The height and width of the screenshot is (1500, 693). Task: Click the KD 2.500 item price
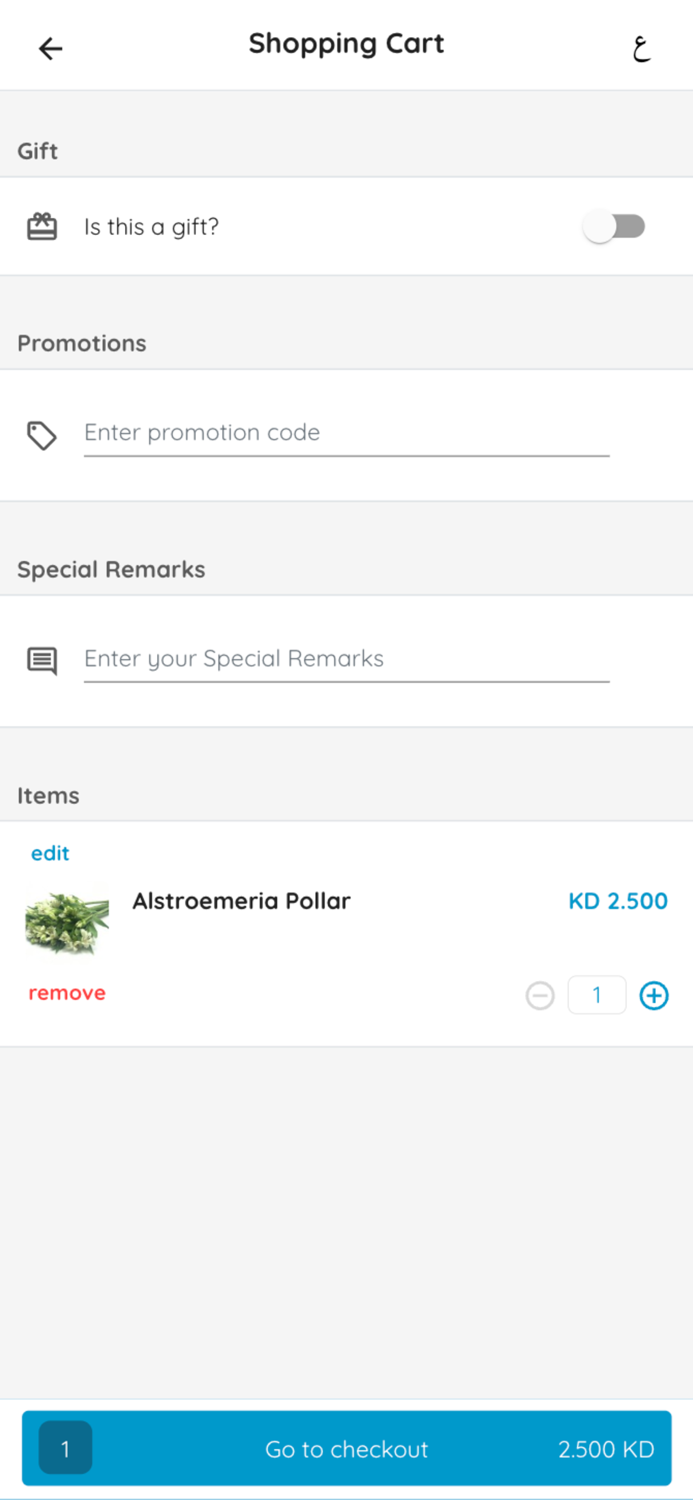[618, 901]
